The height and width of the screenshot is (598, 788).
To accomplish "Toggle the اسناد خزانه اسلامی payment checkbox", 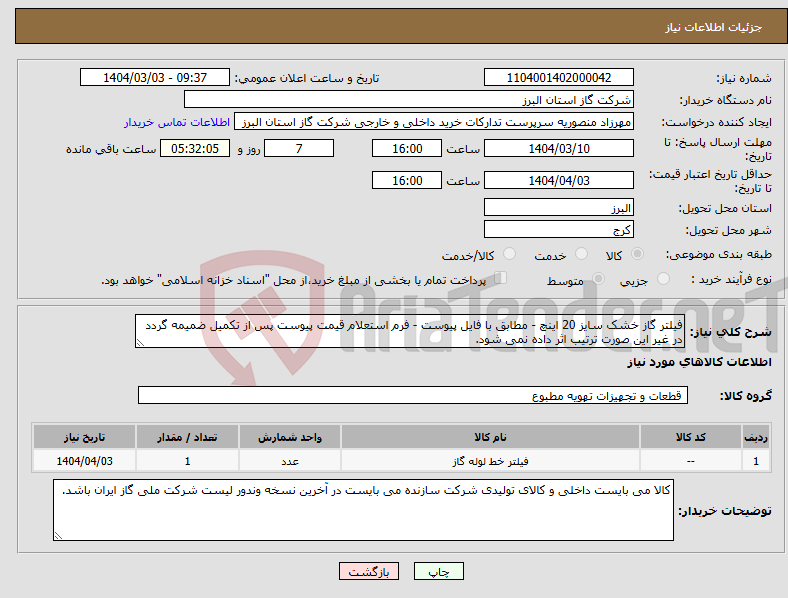I will pos(501,278).
